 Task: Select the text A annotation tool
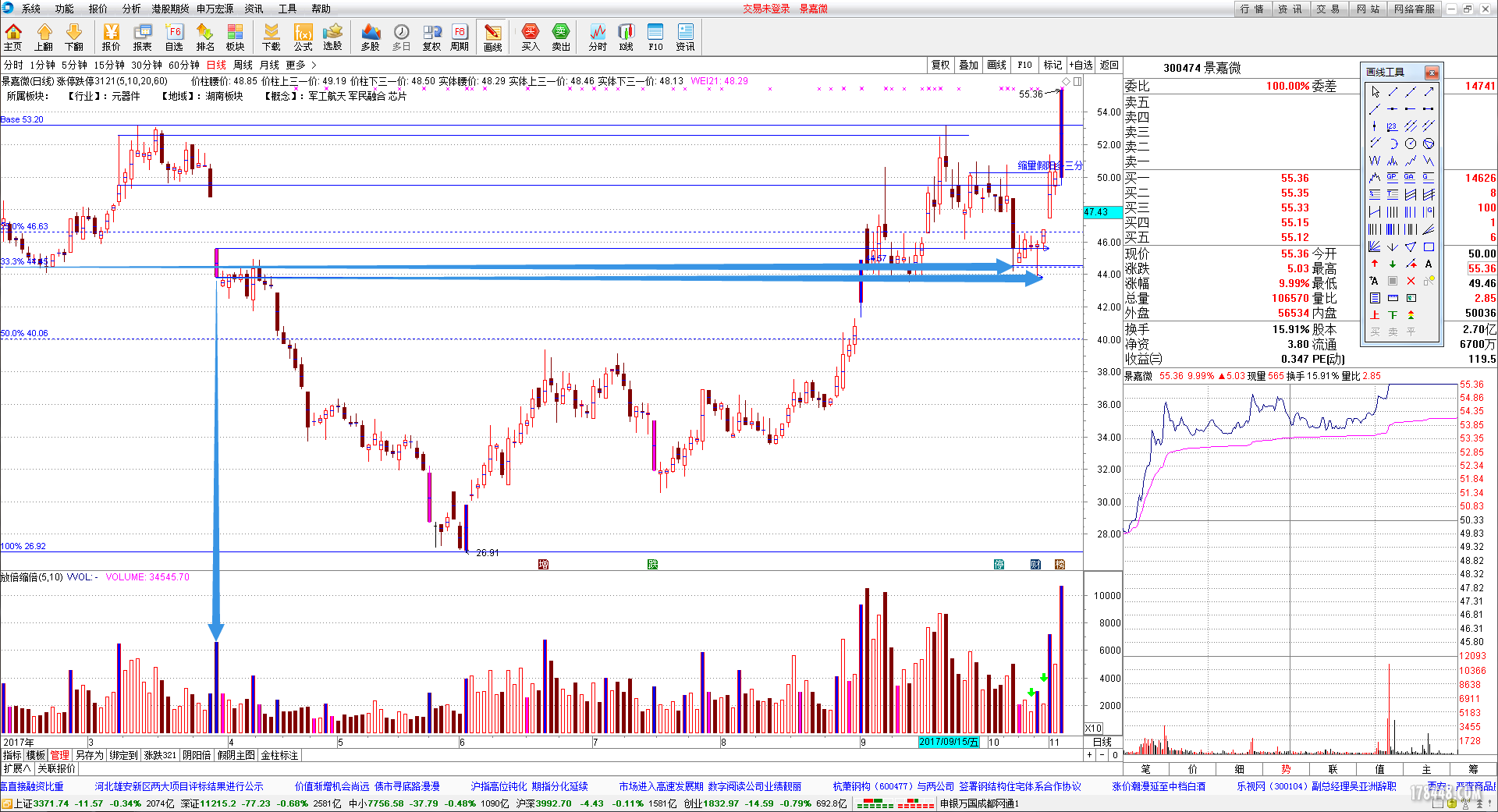1429,264
